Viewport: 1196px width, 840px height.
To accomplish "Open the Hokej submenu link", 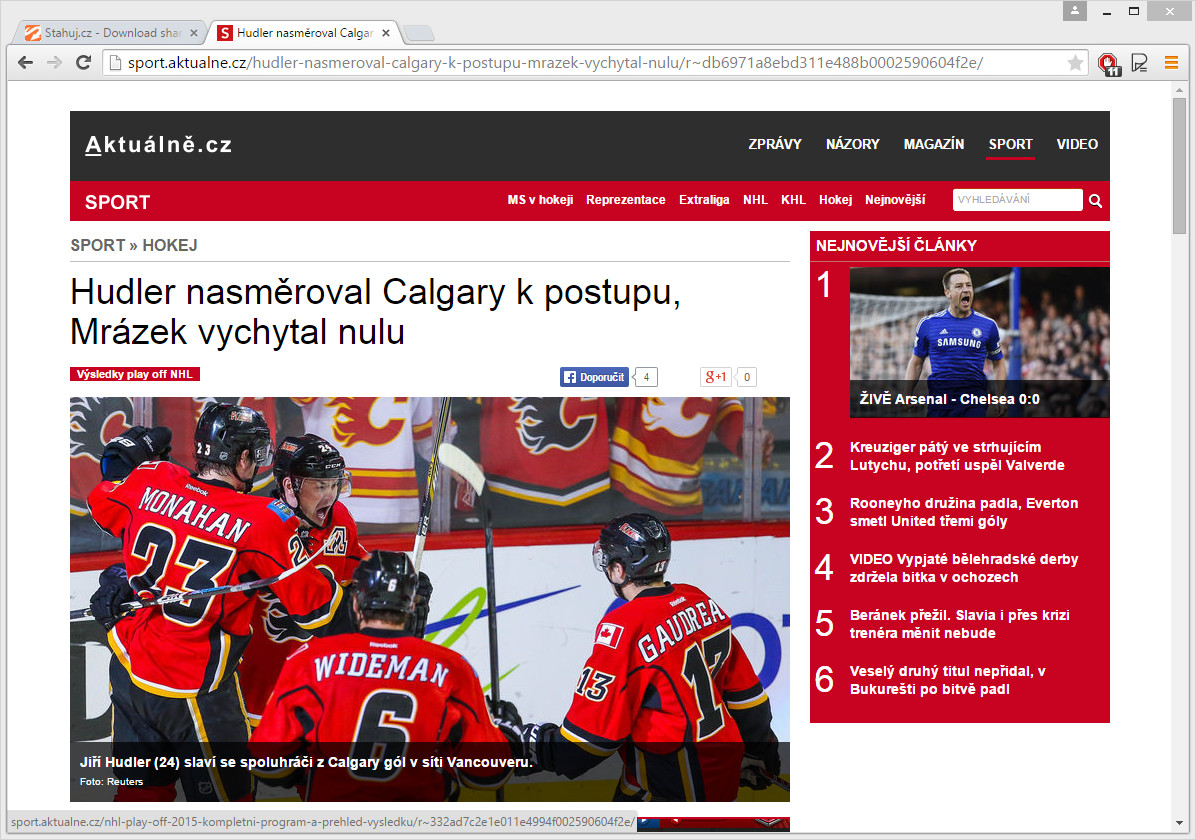I will (835, 200).
